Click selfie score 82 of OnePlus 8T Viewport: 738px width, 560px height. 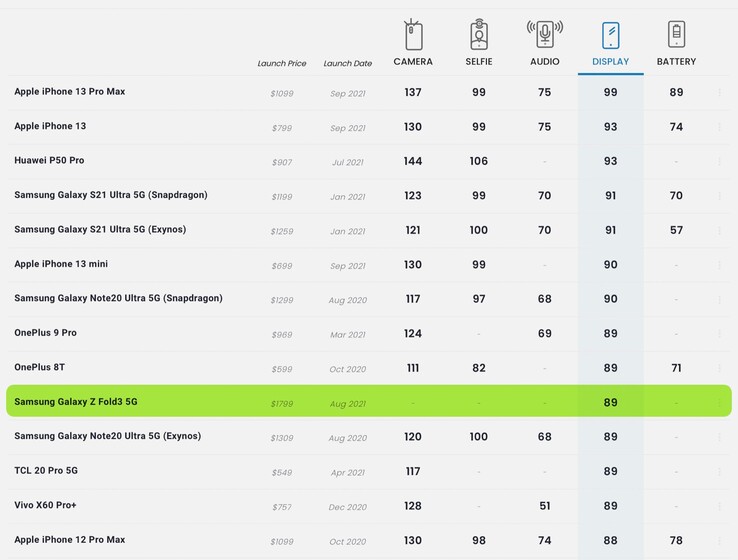(x=479, y=368)
